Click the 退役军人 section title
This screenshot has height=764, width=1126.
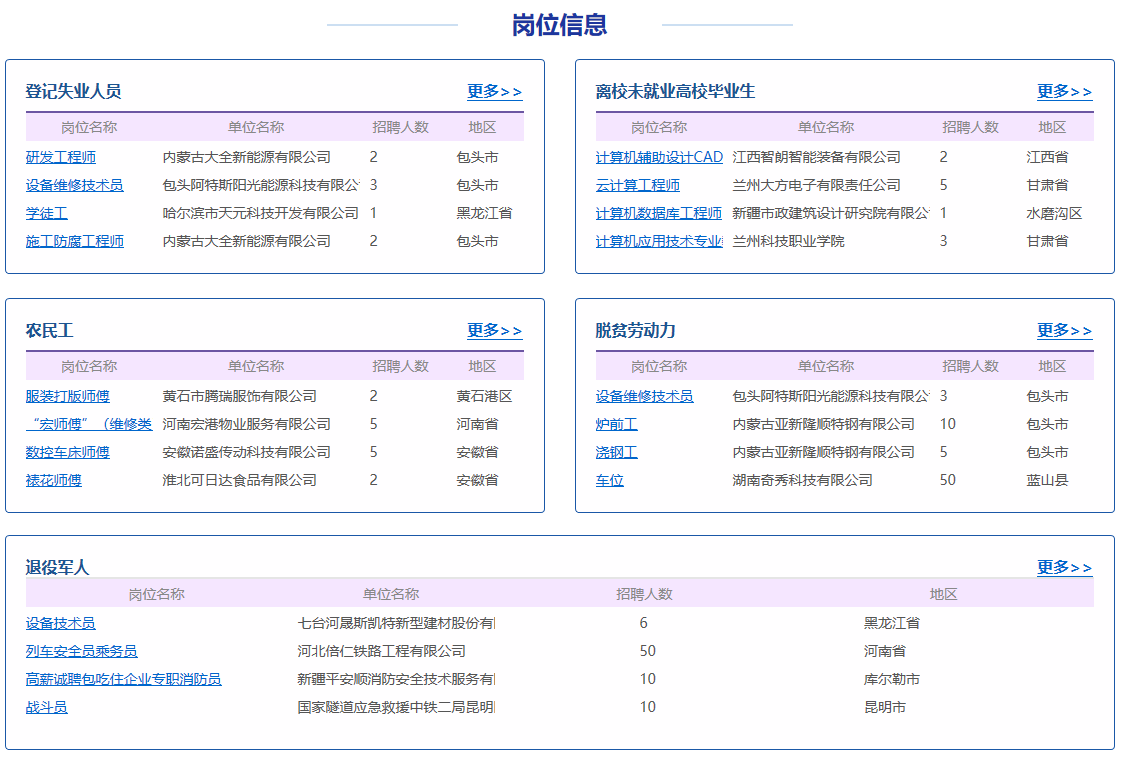pos(57,567)
